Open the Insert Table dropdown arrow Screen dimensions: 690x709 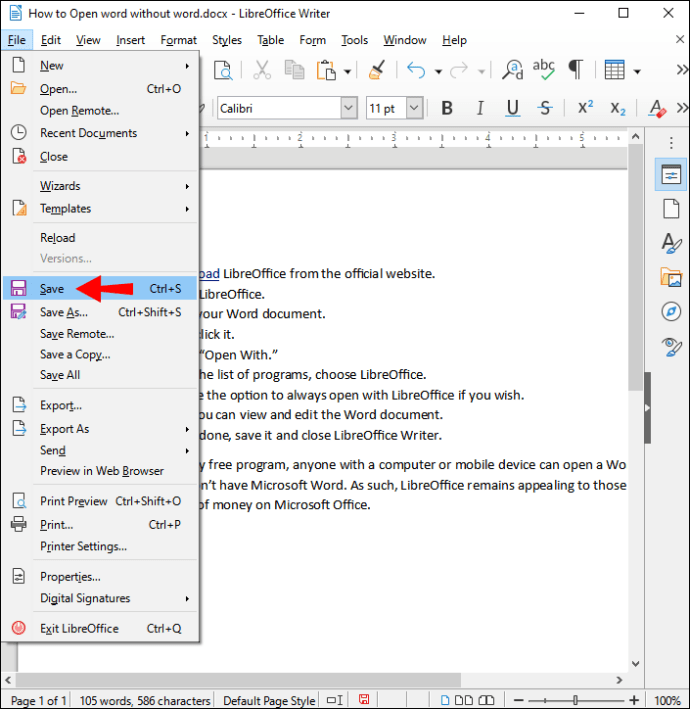(637, 71)
